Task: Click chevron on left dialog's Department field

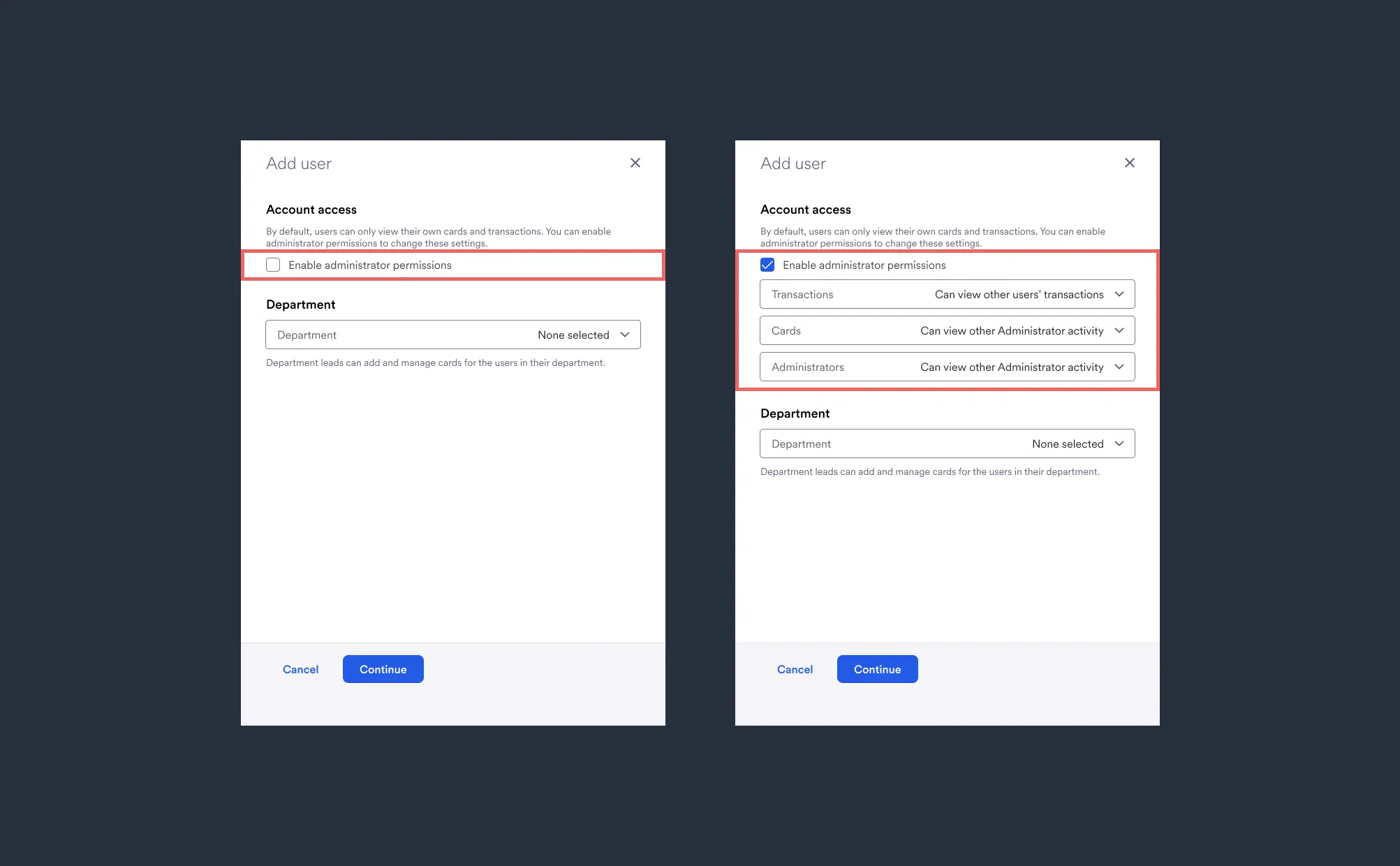Action: coord(624,335)
